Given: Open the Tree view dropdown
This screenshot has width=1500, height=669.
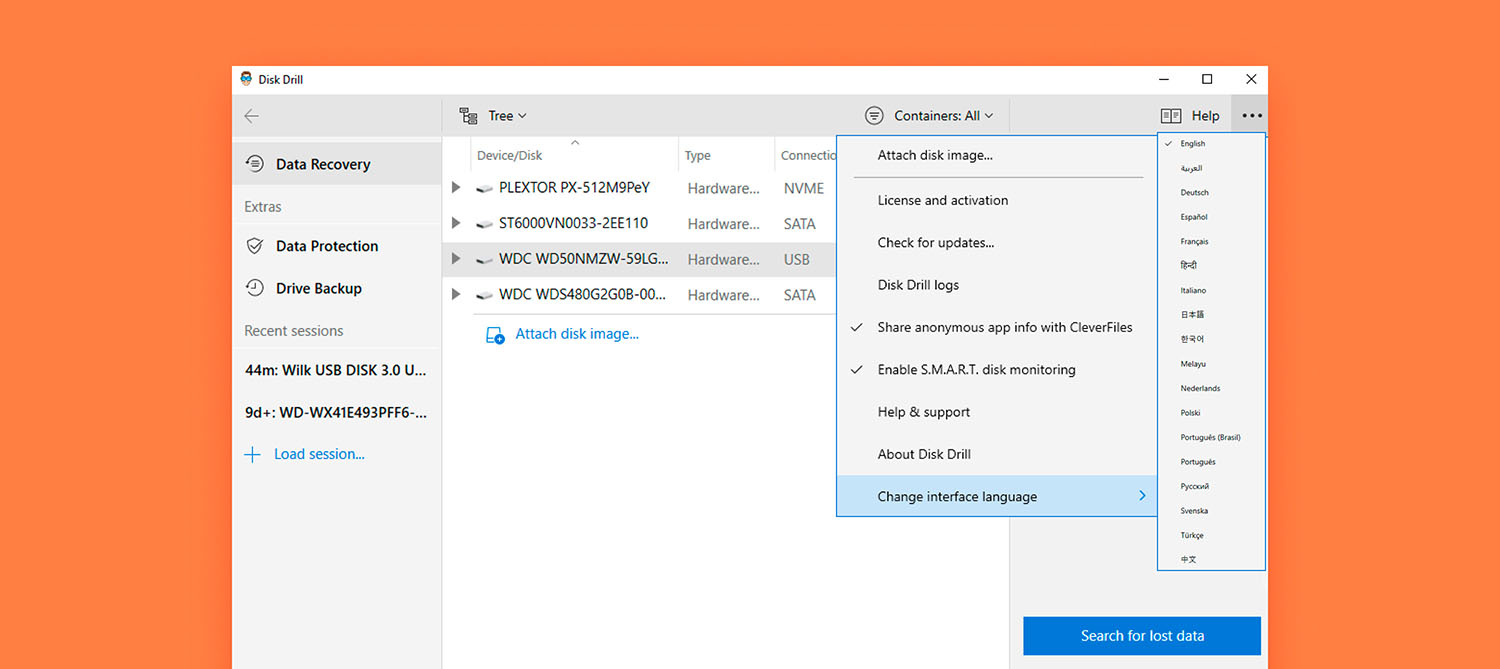Looking at the screenshot, I should [x=493, y=116].
